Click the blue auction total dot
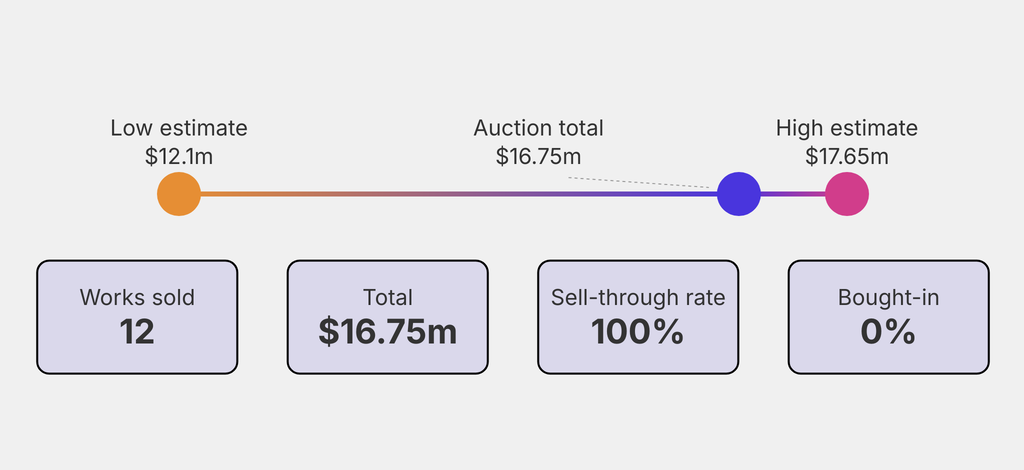The image size is (1024, 470). point(739,194)
